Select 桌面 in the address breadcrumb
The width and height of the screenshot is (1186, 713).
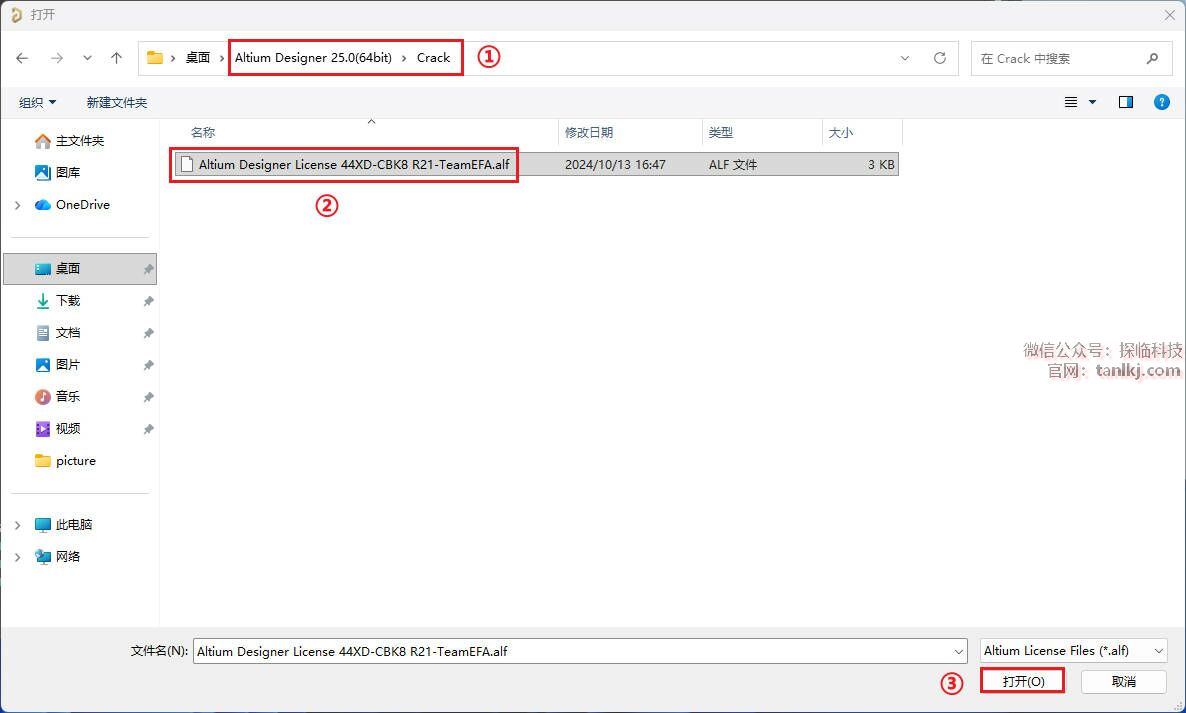(197, 57)
